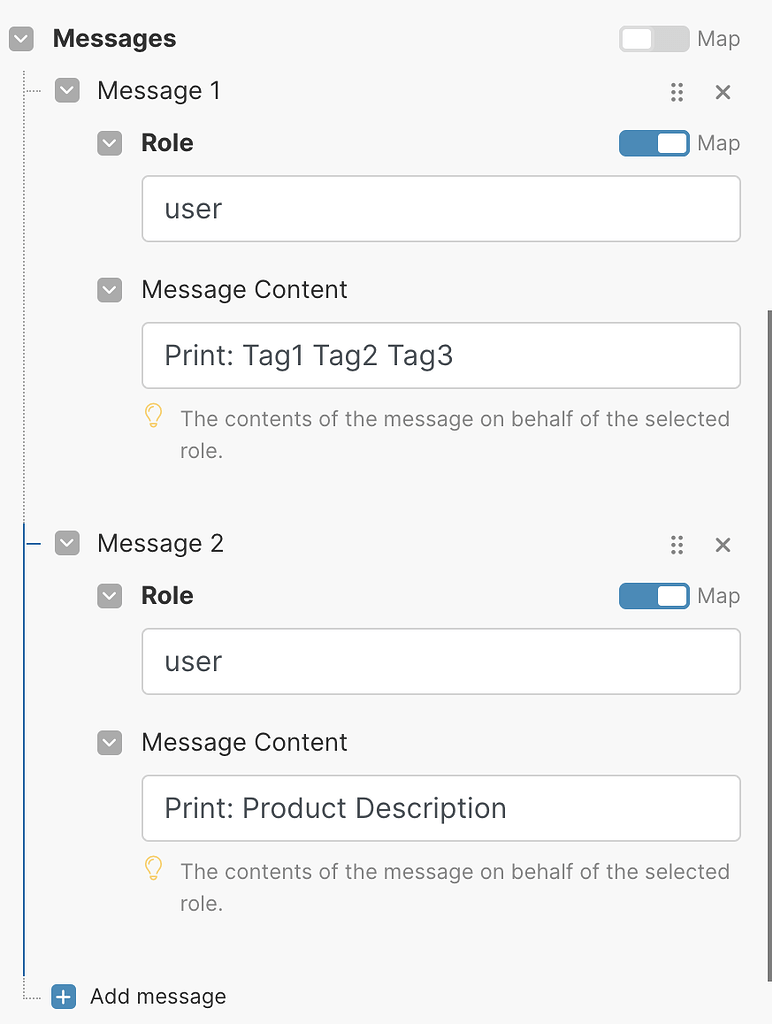This screenshot has width=772, height=1024.
Task: Remove Message 1 with its X icon
Action: tap(723, 91)
